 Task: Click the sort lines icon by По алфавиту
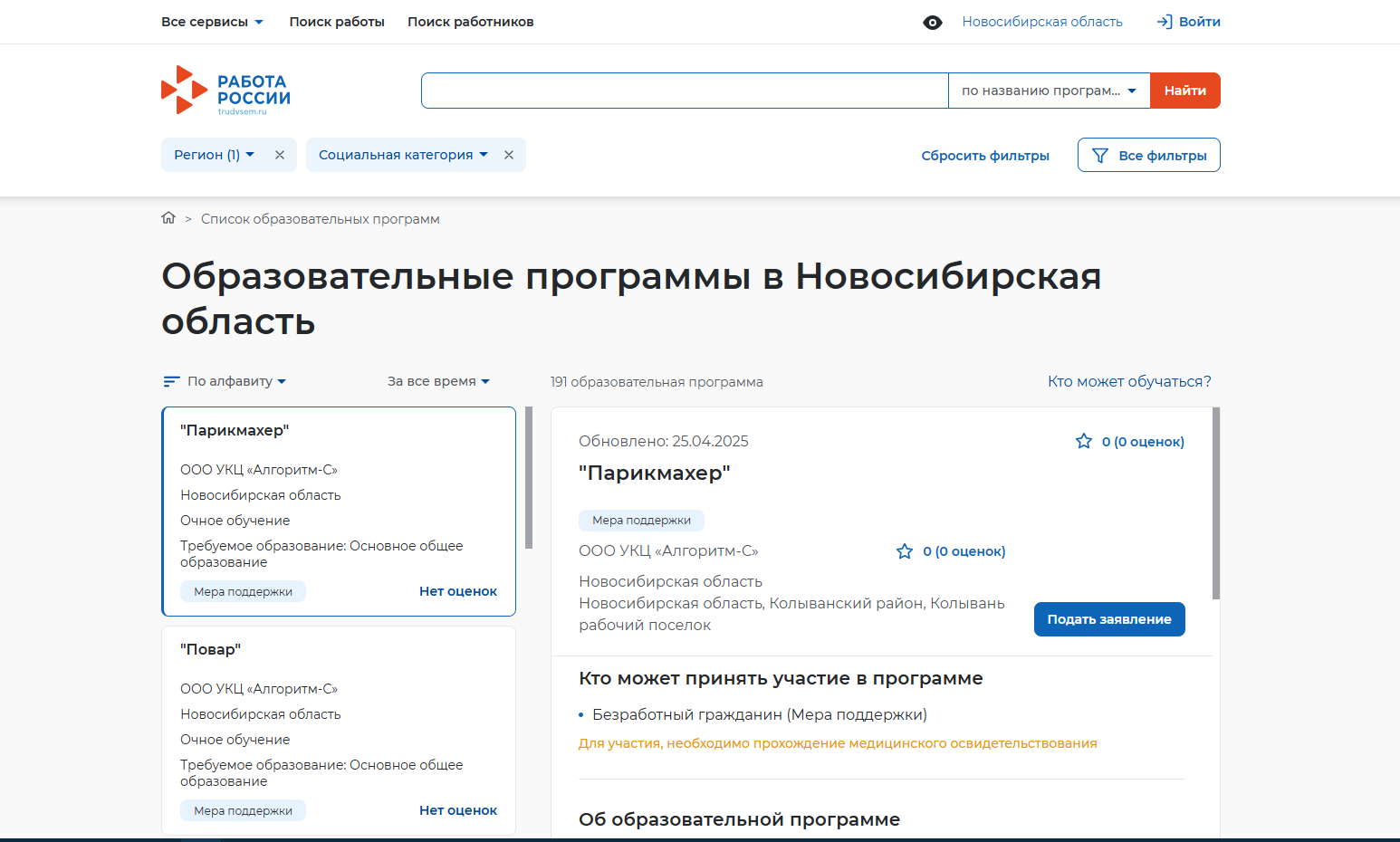pos(171,382)
